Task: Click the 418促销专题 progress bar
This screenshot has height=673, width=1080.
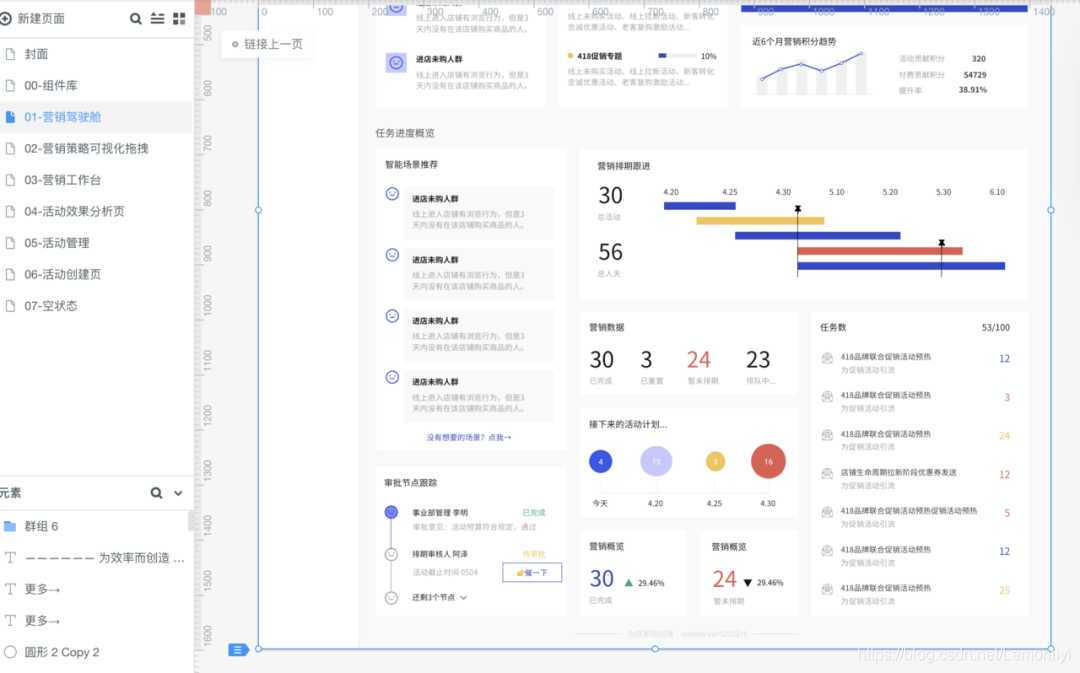Action: [676, 56]
